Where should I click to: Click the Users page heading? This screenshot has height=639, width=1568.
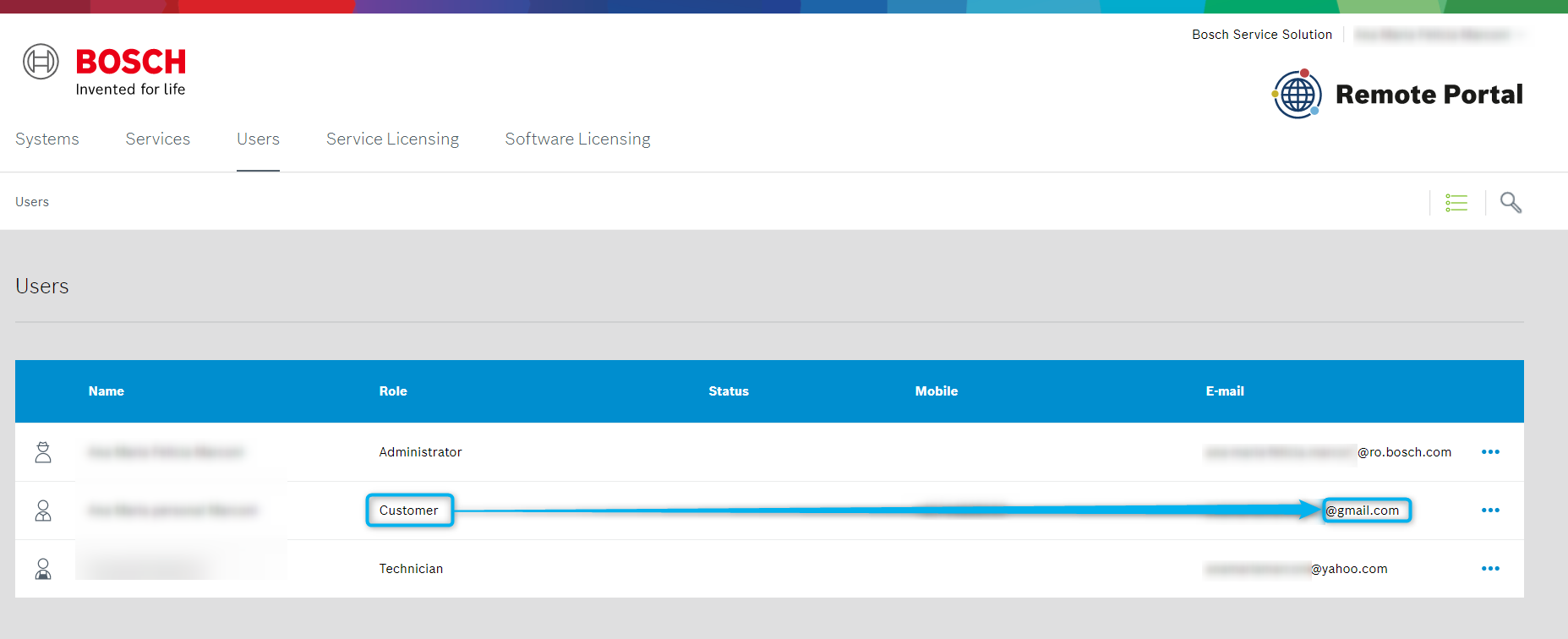coord(42,286)
